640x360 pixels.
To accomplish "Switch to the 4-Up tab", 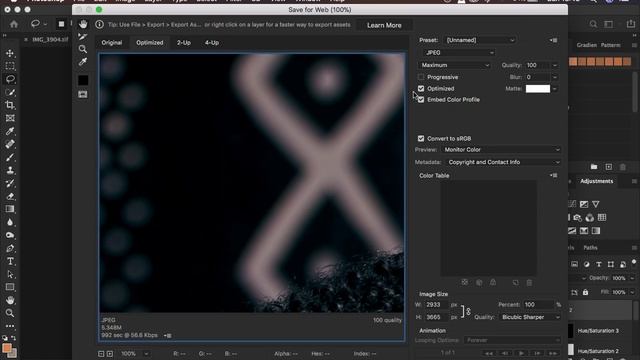I will click(x=212, y=42).
